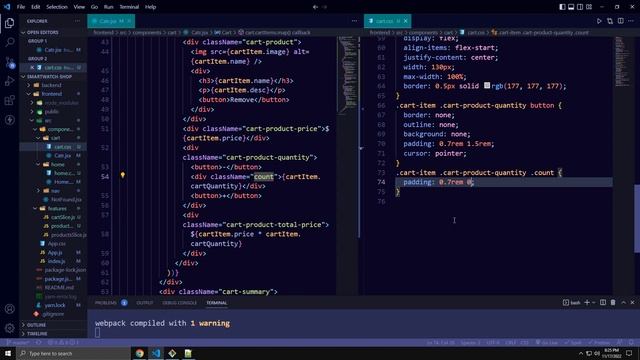Click the right editor group more actions ellipsis

pos(631,21)
